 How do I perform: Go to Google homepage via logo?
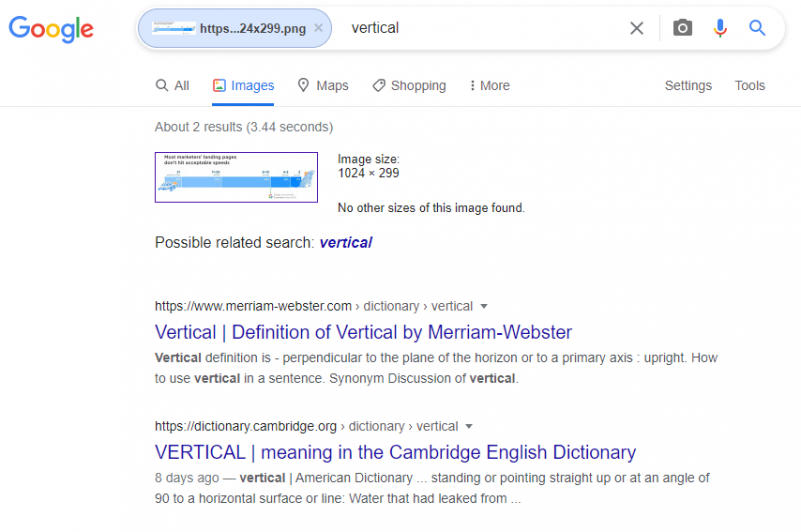51,29
